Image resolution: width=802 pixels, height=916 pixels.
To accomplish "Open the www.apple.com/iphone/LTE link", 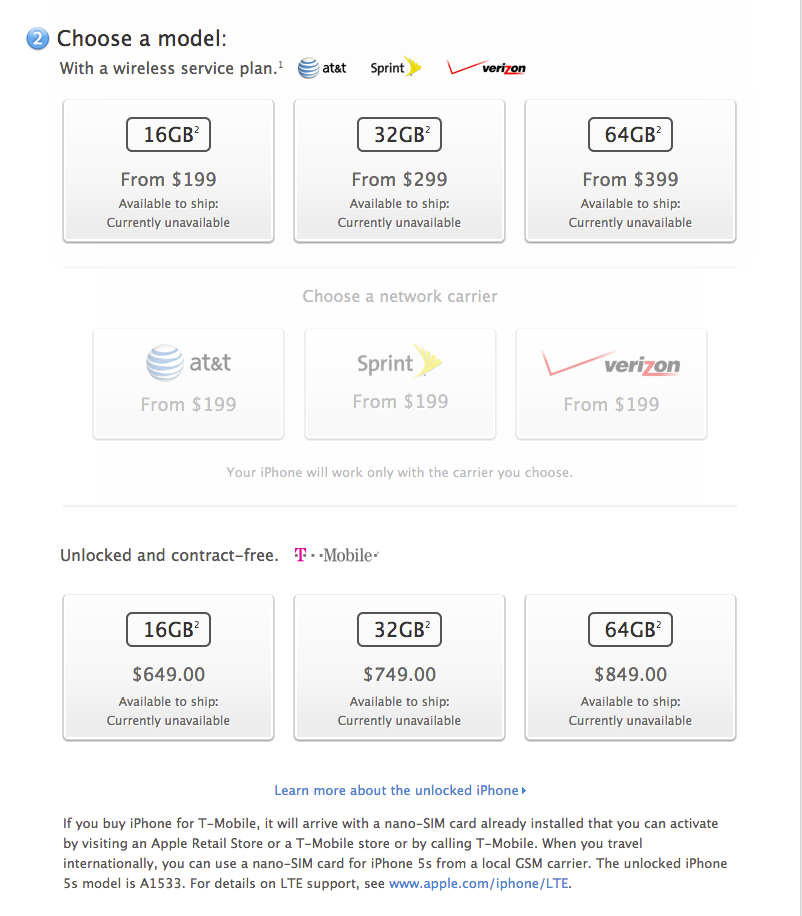I will 479,883.
